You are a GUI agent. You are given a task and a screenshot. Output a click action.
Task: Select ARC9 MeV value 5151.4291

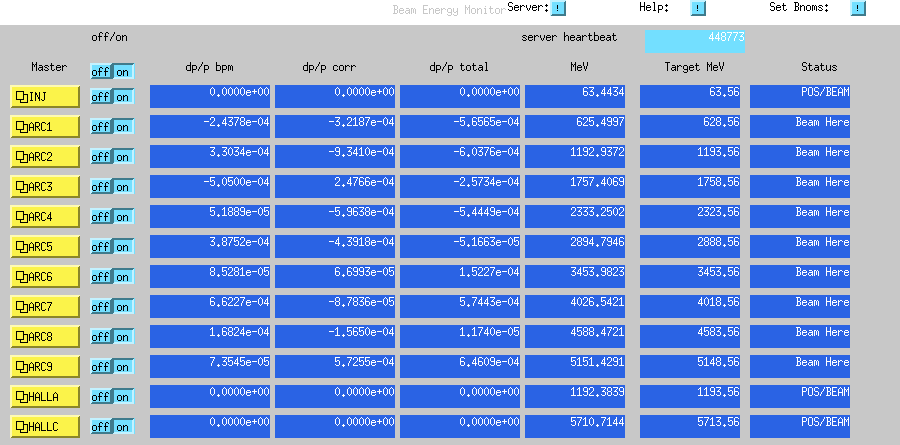coord(575,366)
